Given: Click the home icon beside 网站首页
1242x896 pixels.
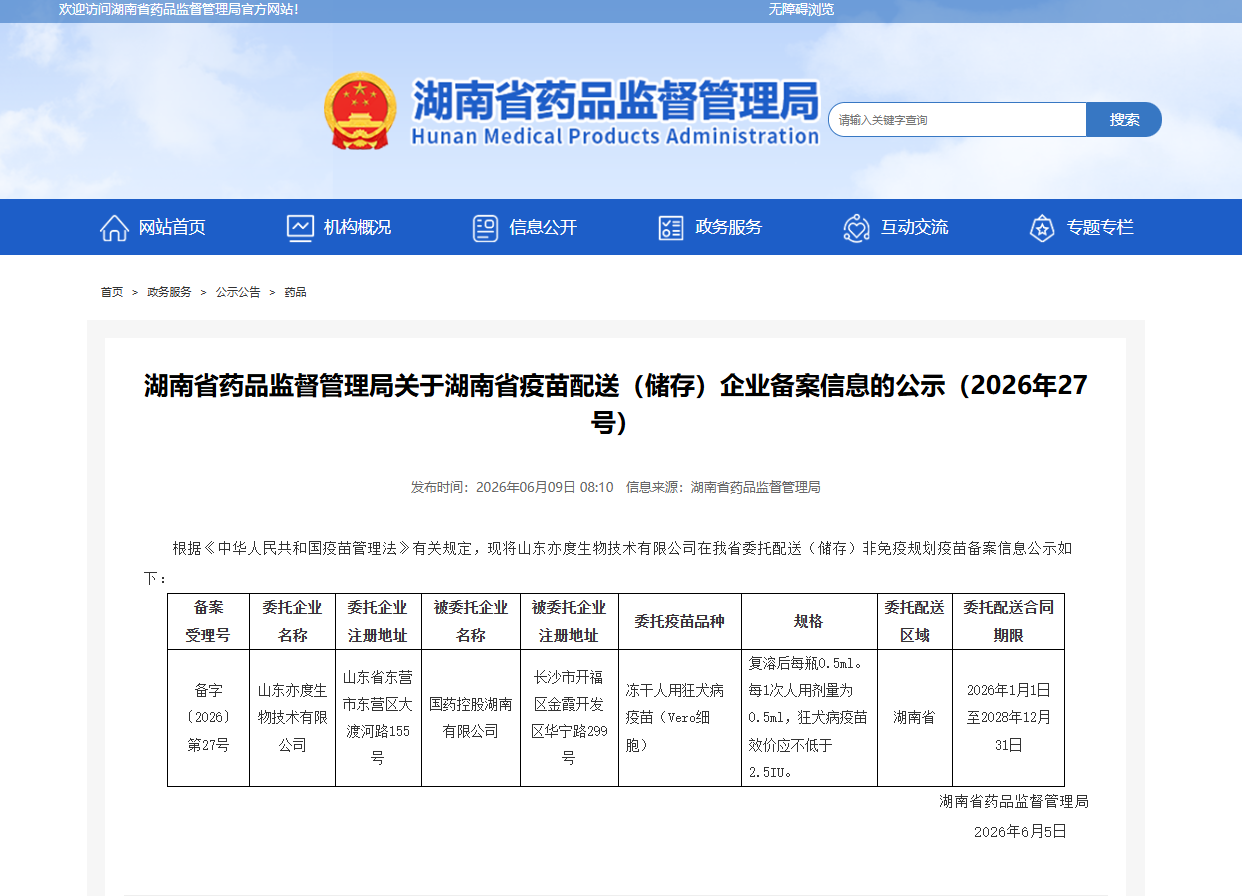Looking at the screenshot, I should point(114,228).
